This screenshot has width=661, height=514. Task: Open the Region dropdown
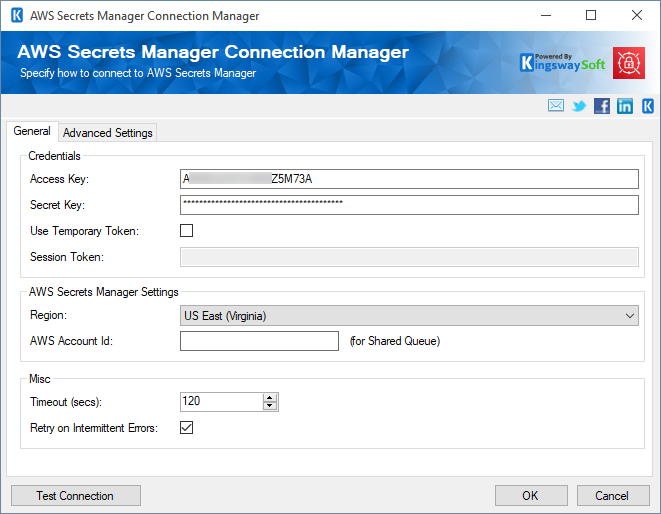click(409, 316)
